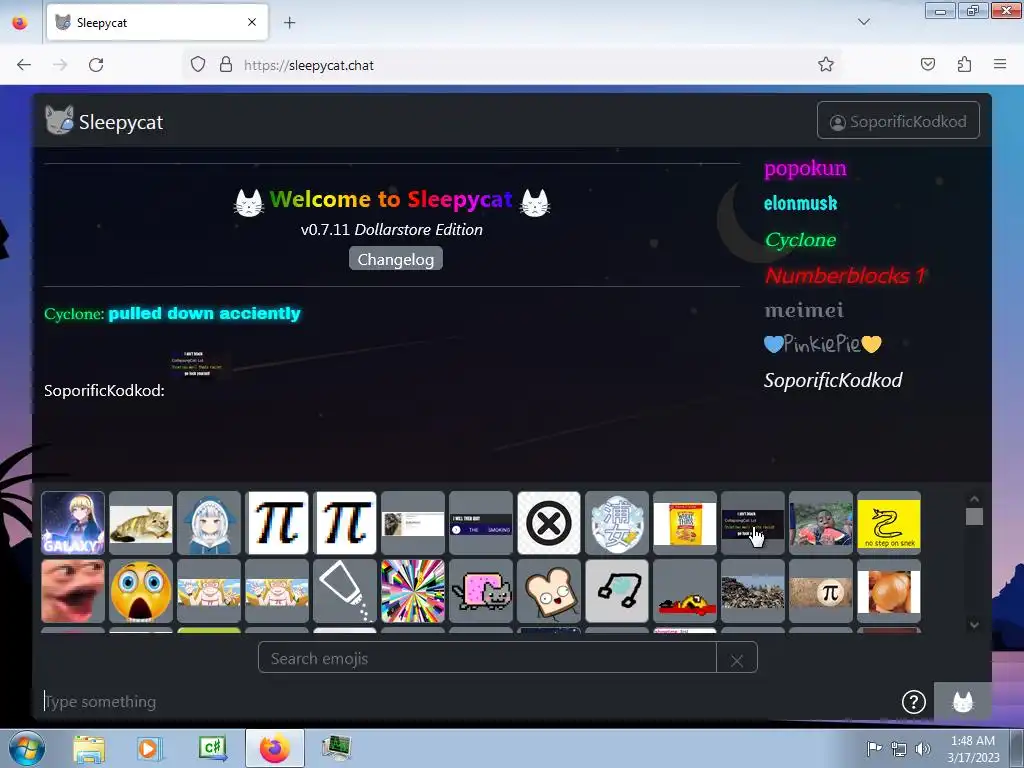This screenshot has height=768, width=1024.
Task: Reload the page
Action: coord(96,65)
